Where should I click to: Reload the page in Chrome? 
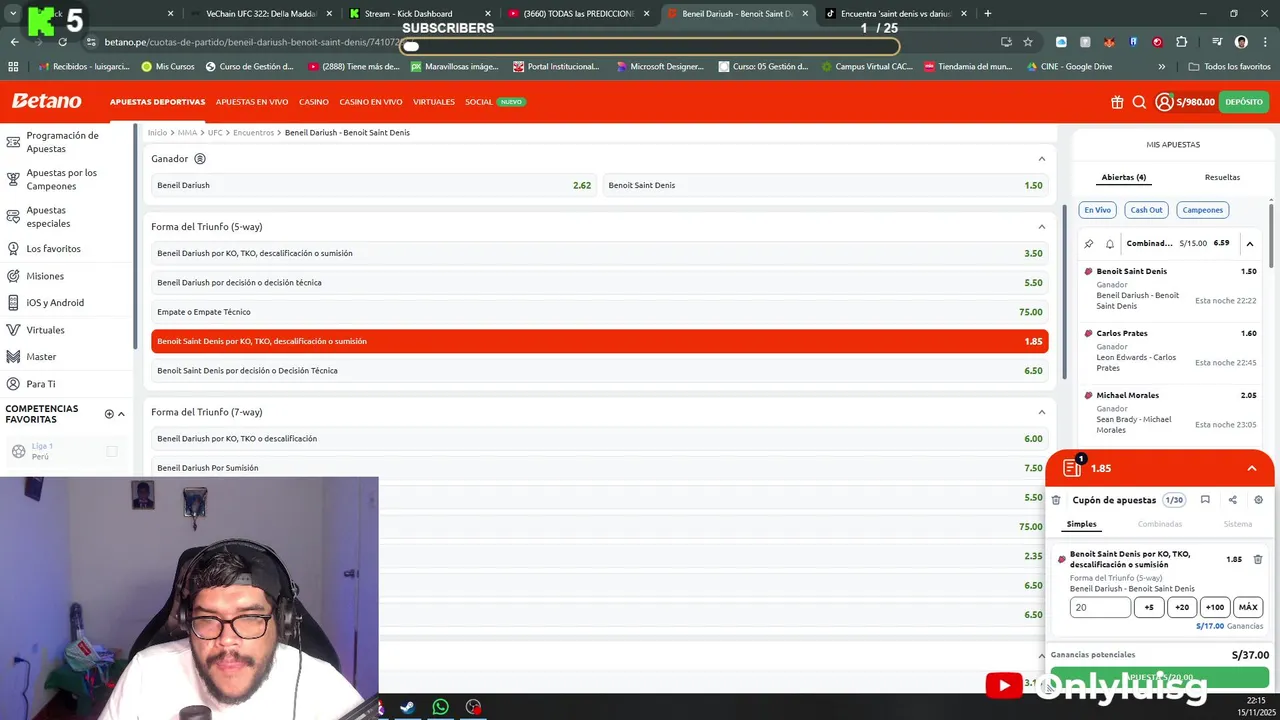pyautogui.click(x=62, y=42)
